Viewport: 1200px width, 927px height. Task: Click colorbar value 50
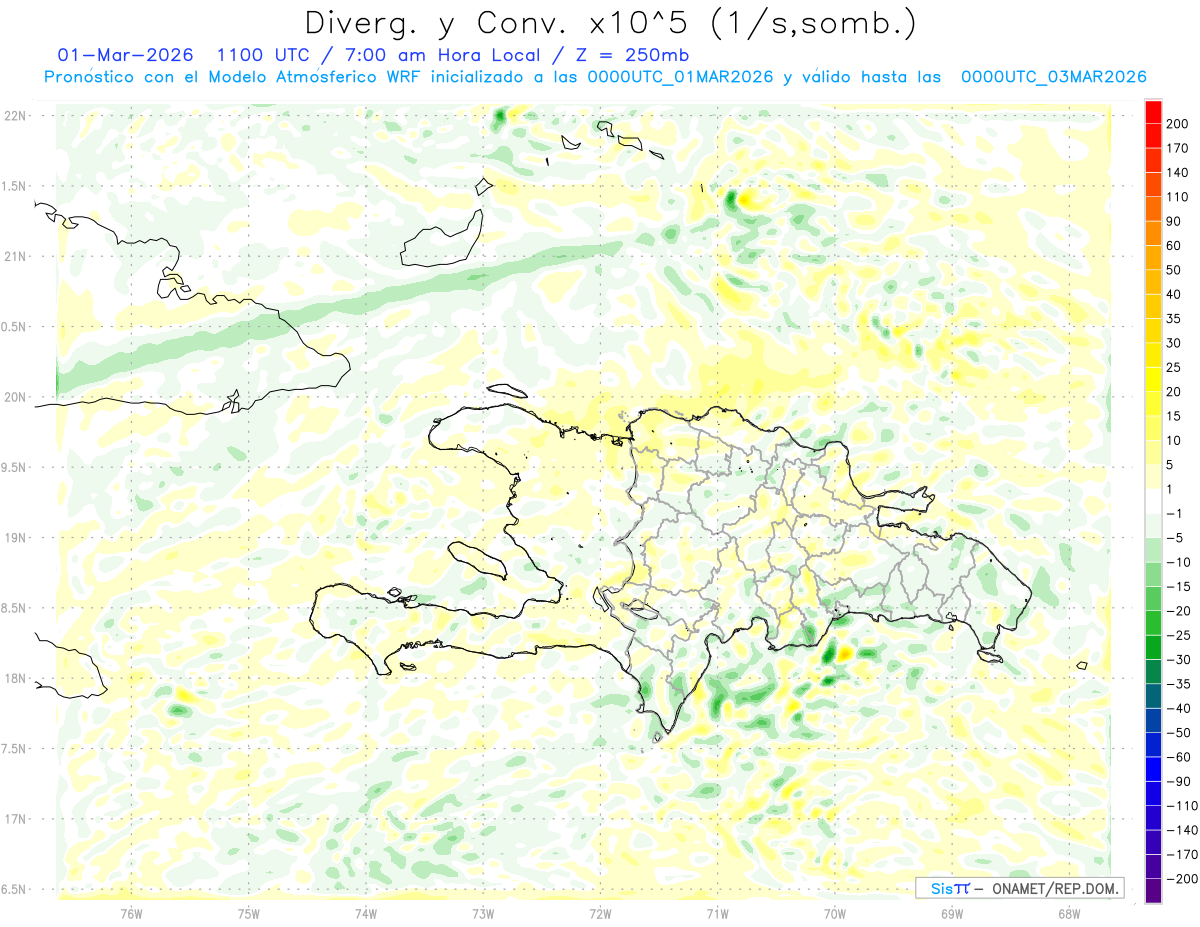tap(1175, 270)
